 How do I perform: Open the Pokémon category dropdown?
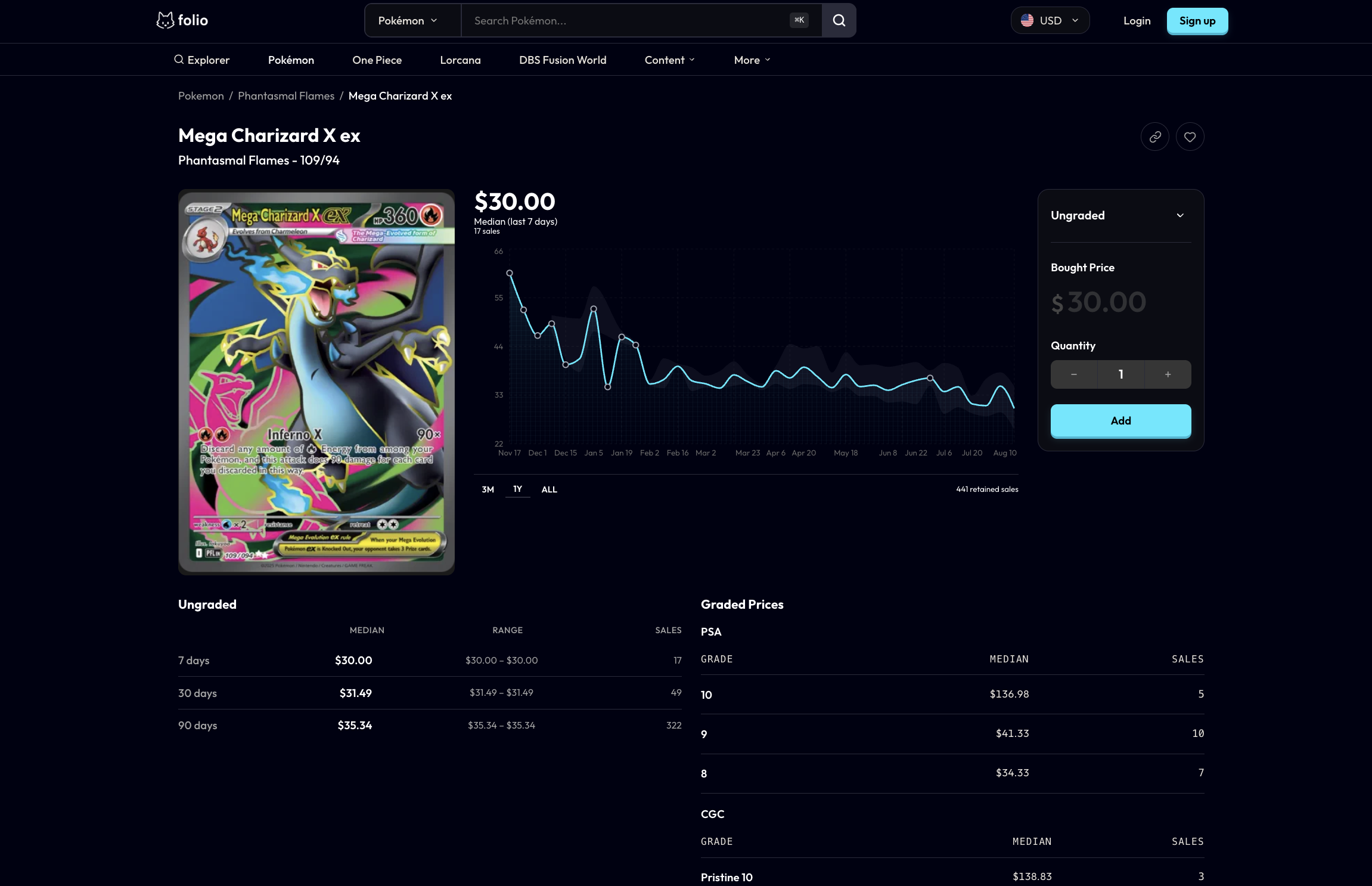[413, 20]
